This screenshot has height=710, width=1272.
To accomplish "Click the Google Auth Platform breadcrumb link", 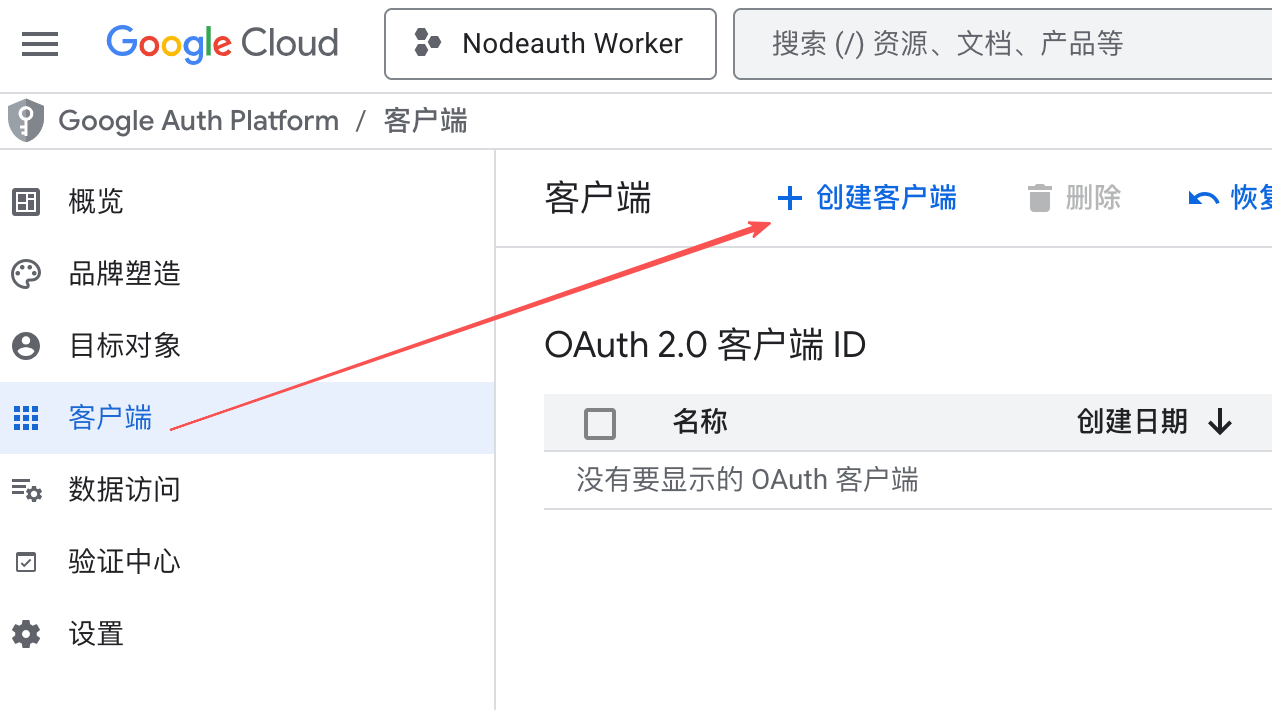I will [x=198, y=121].
